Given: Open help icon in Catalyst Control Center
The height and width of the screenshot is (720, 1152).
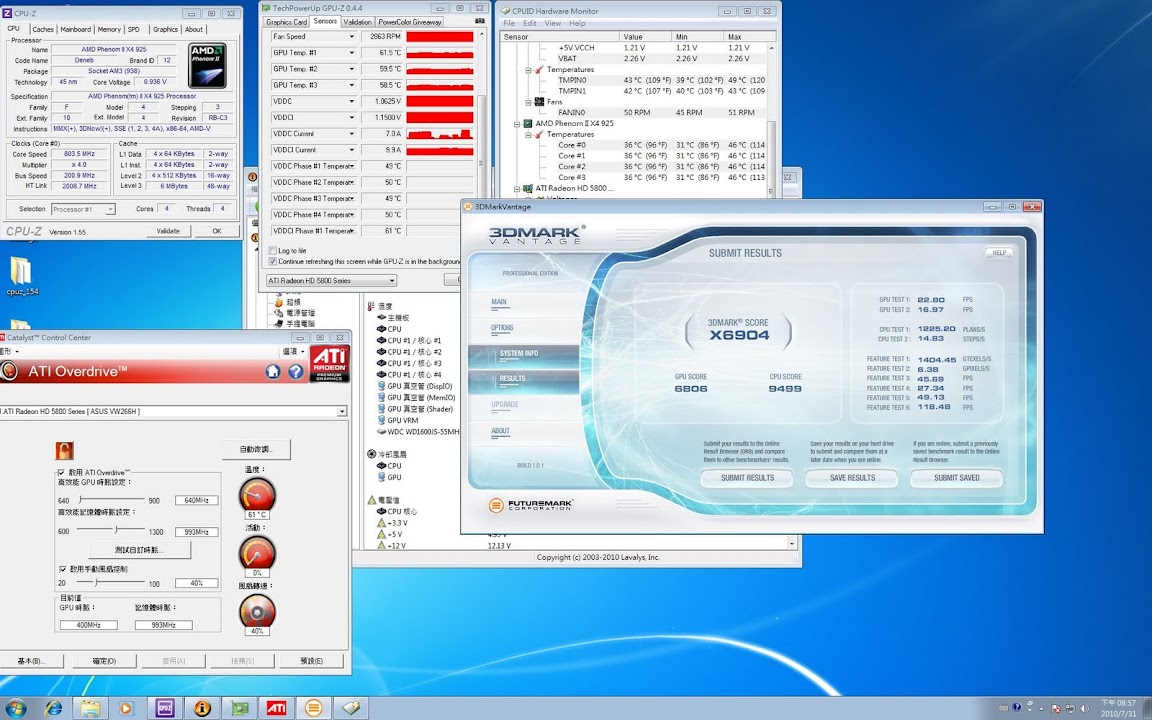Looking at the screenshot, I should [295, 372].
